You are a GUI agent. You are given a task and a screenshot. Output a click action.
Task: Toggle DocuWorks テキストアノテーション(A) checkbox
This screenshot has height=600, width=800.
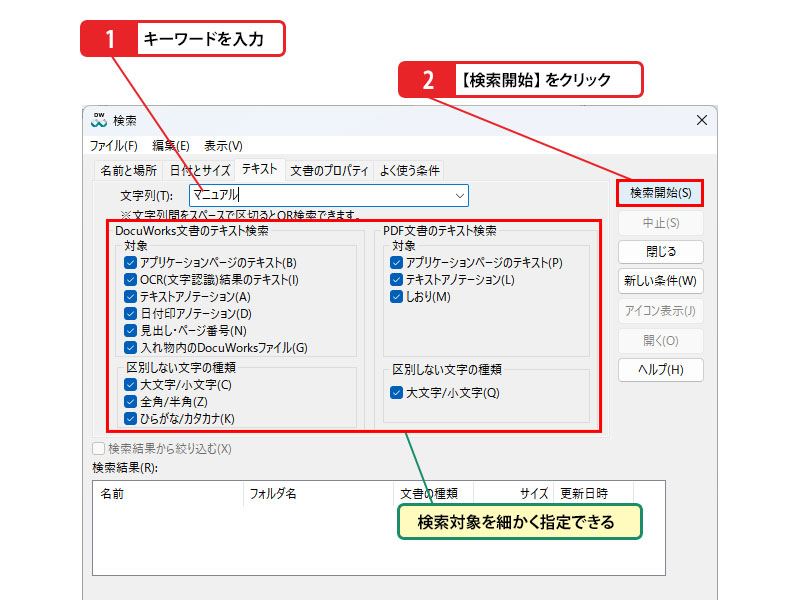(130, 296)
